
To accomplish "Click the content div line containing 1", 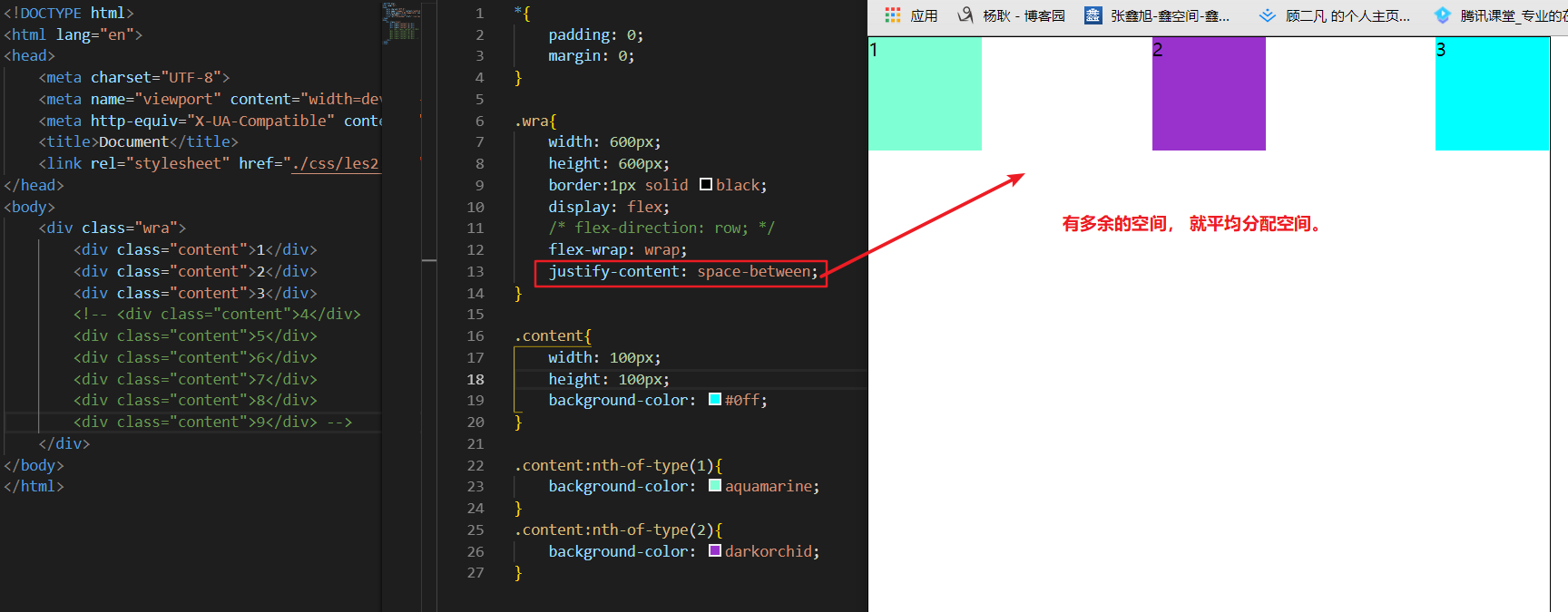I will point(195,249).
